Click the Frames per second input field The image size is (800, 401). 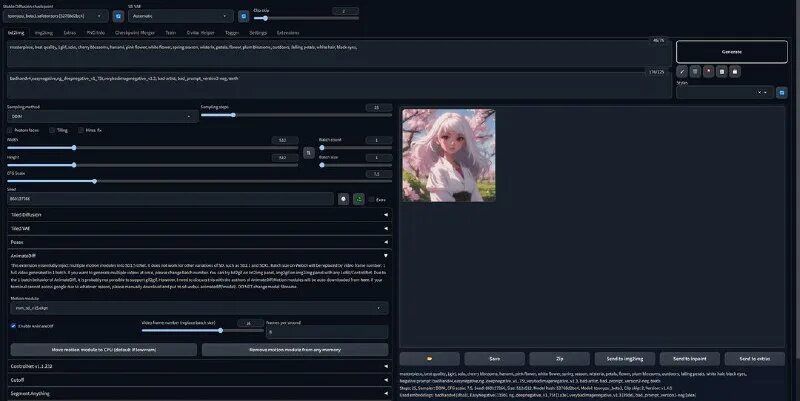point(327,332)
